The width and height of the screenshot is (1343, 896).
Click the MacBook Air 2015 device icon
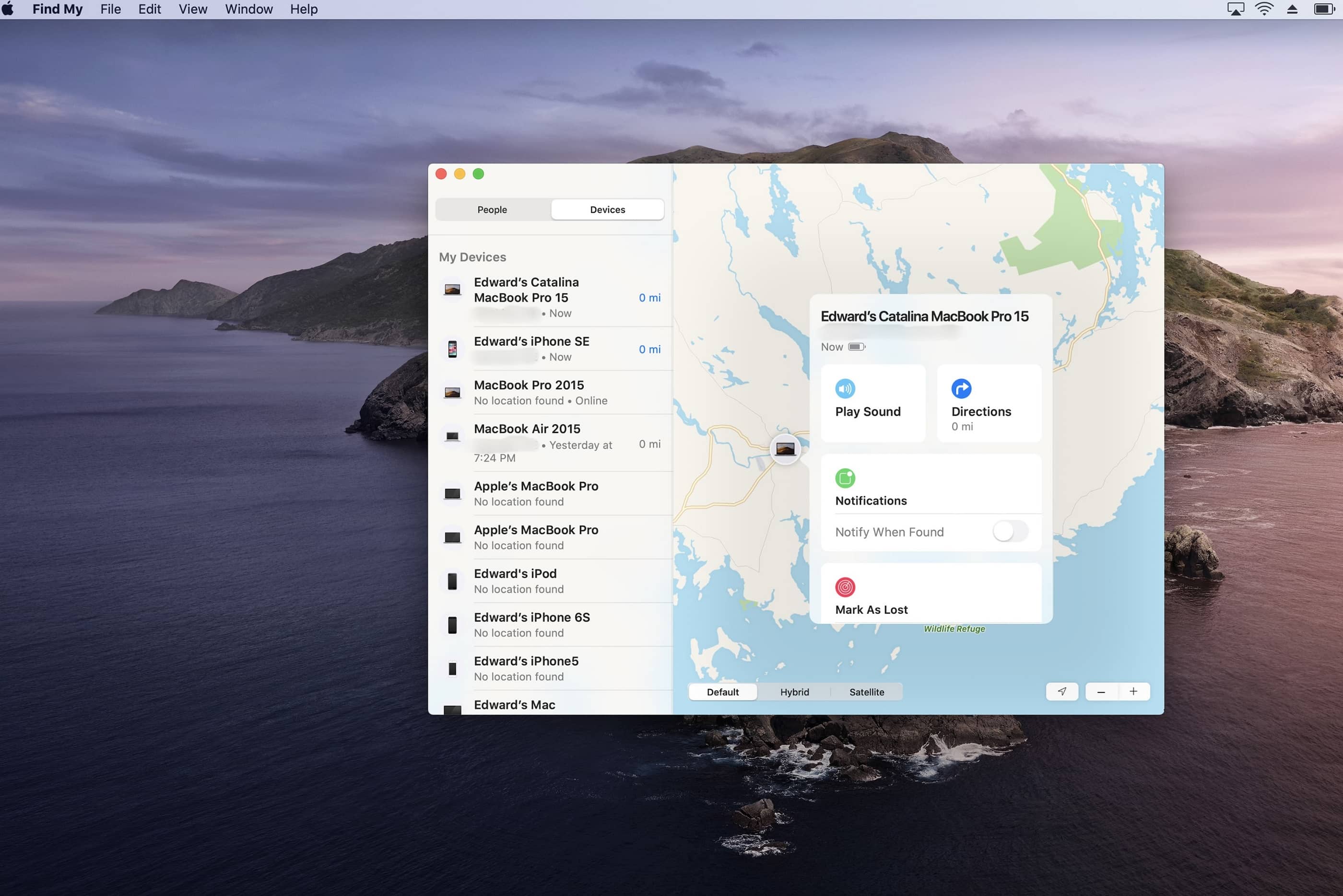pos(452,437)
